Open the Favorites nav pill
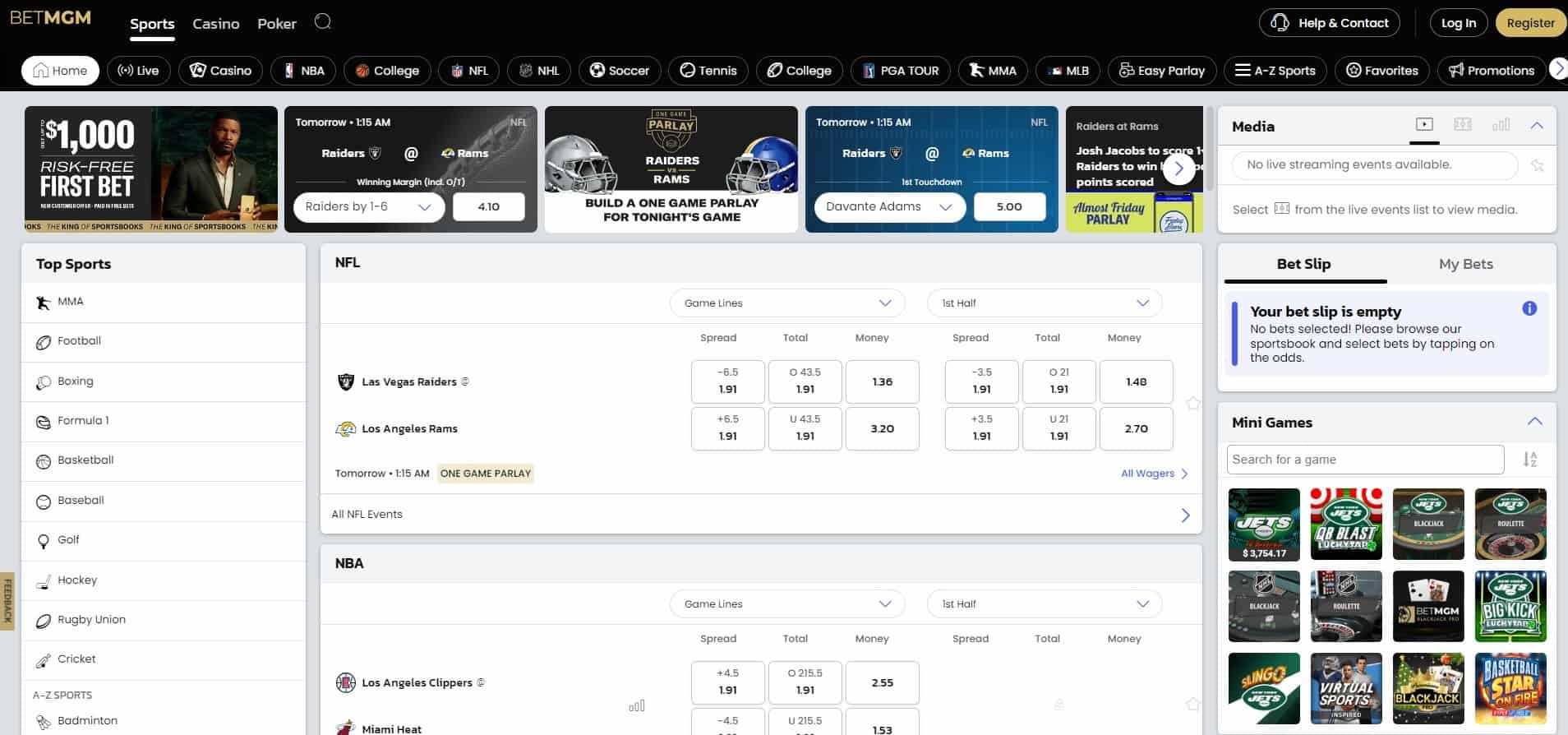This screenshot has height=735, width=1568. pos(1381,71)
